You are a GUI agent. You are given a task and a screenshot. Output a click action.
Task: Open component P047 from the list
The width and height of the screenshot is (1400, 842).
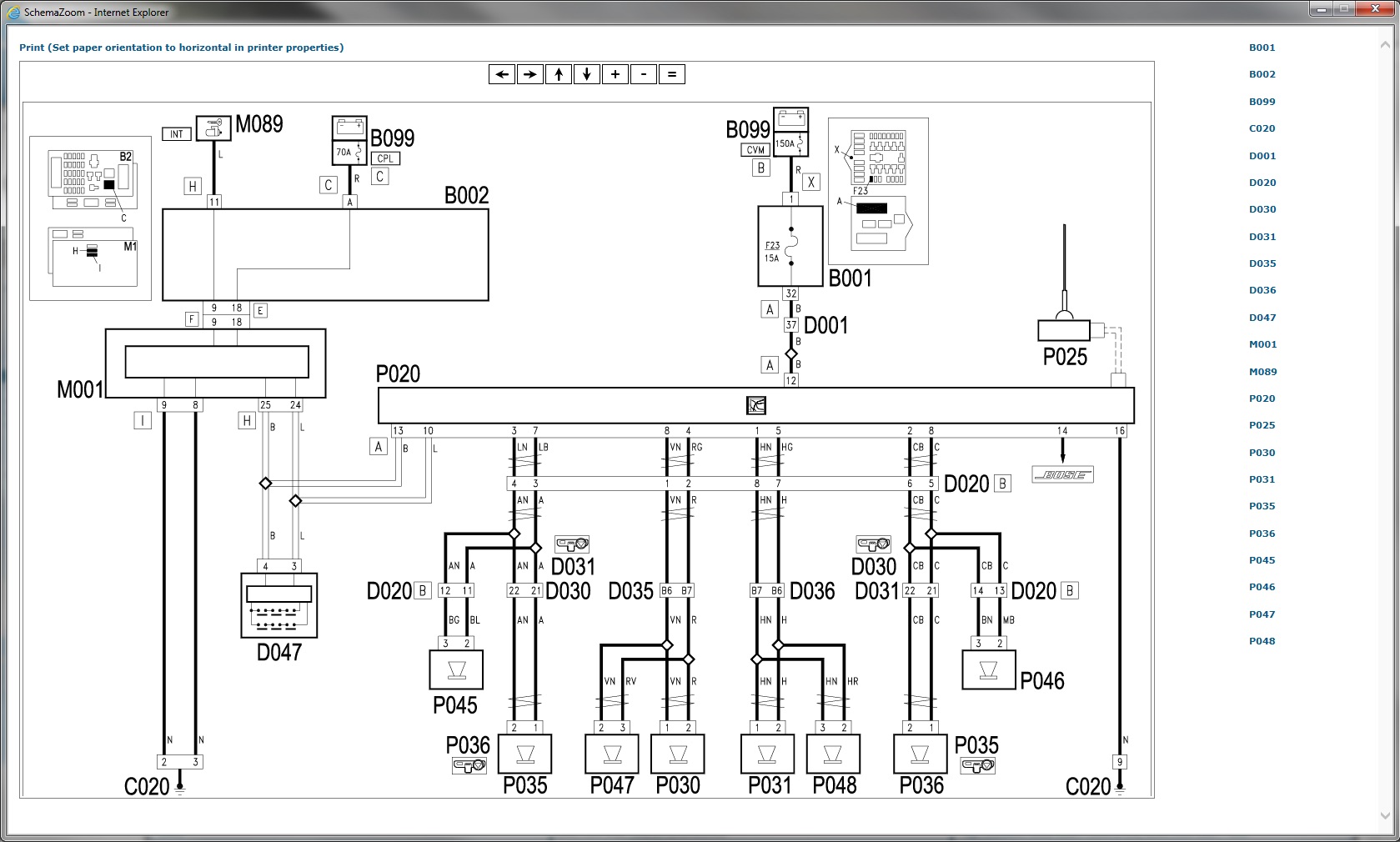coord(1262,614)
